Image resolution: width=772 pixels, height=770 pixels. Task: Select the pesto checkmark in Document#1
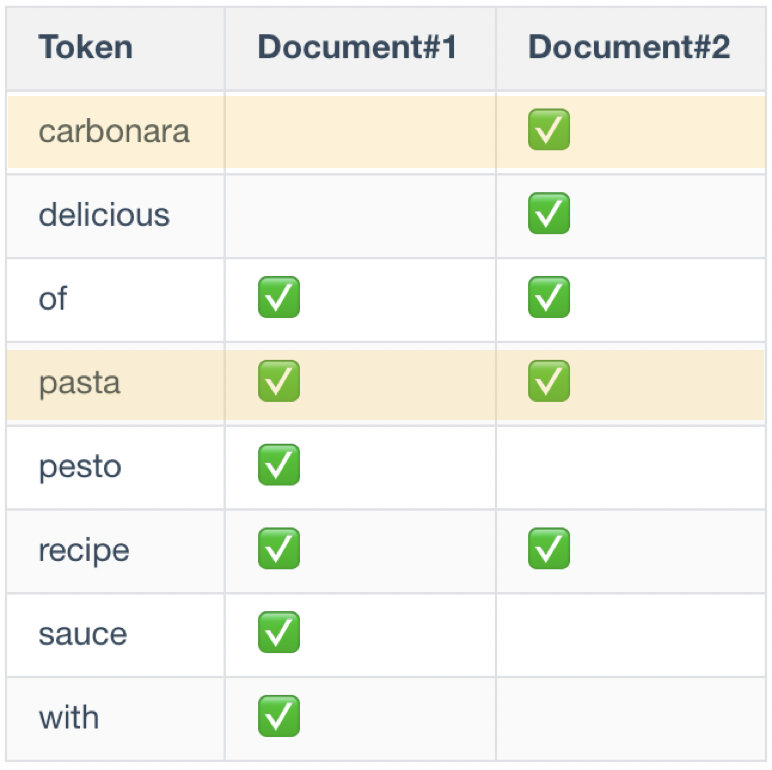click(x=279, y=465)
